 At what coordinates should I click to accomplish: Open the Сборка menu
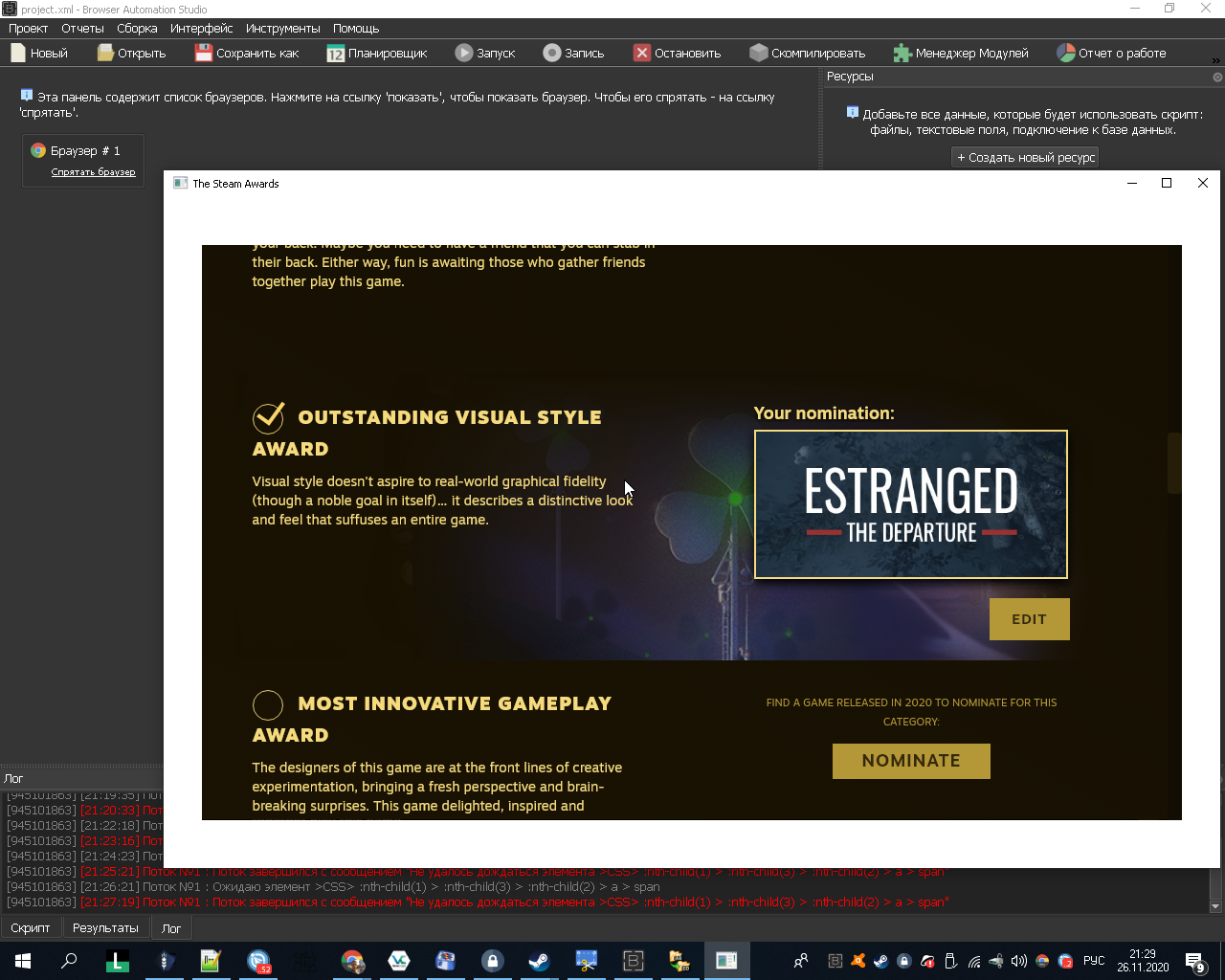pos(137,28)
